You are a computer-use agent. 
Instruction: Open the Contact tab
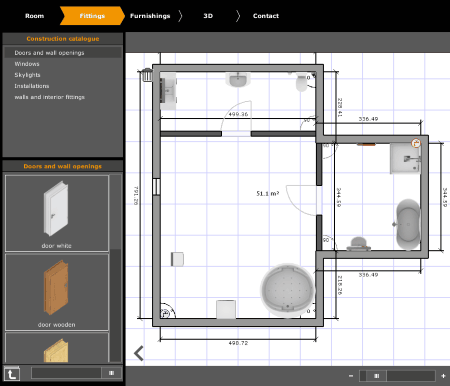[x=266, y=16]
